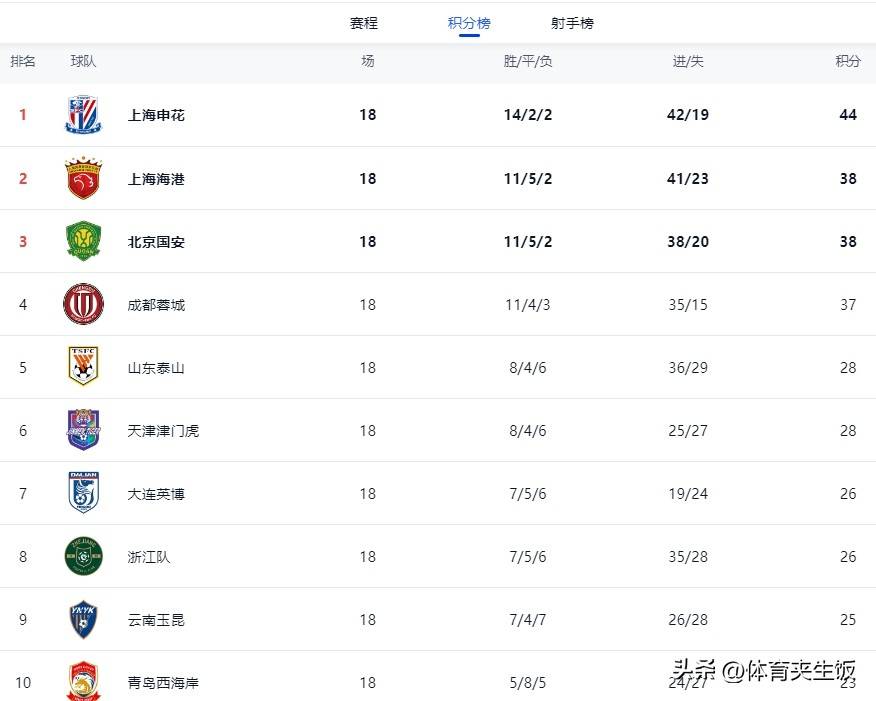Image resolution: width=876 pixels, height=701 pixels.
Task: Click the Zhejiang FC team crest
Action: tap(83, 557)
